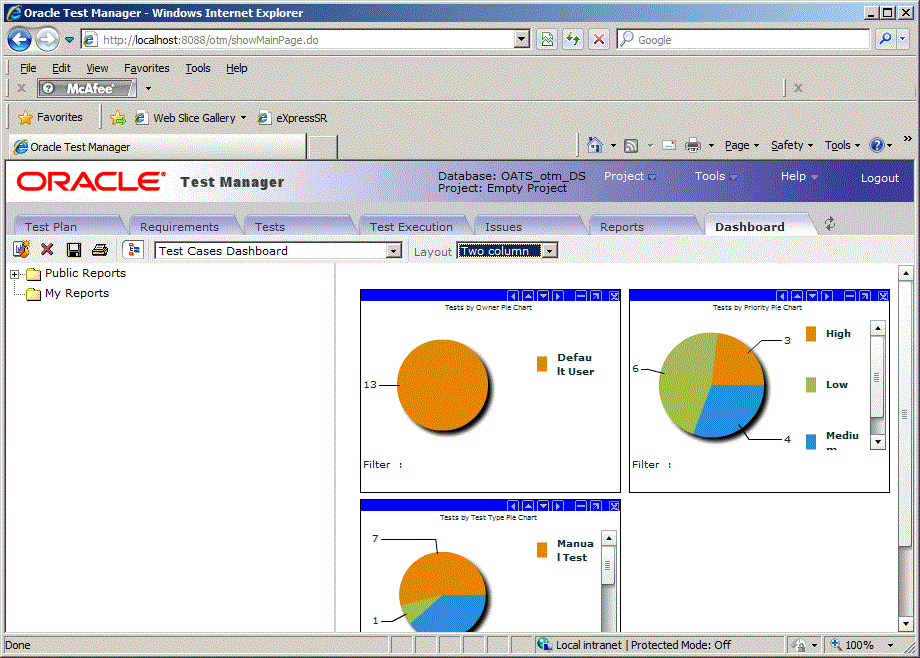Click the refresh icon beside Dashboard tab
The image size is (920, 658).
pos(830,224)
